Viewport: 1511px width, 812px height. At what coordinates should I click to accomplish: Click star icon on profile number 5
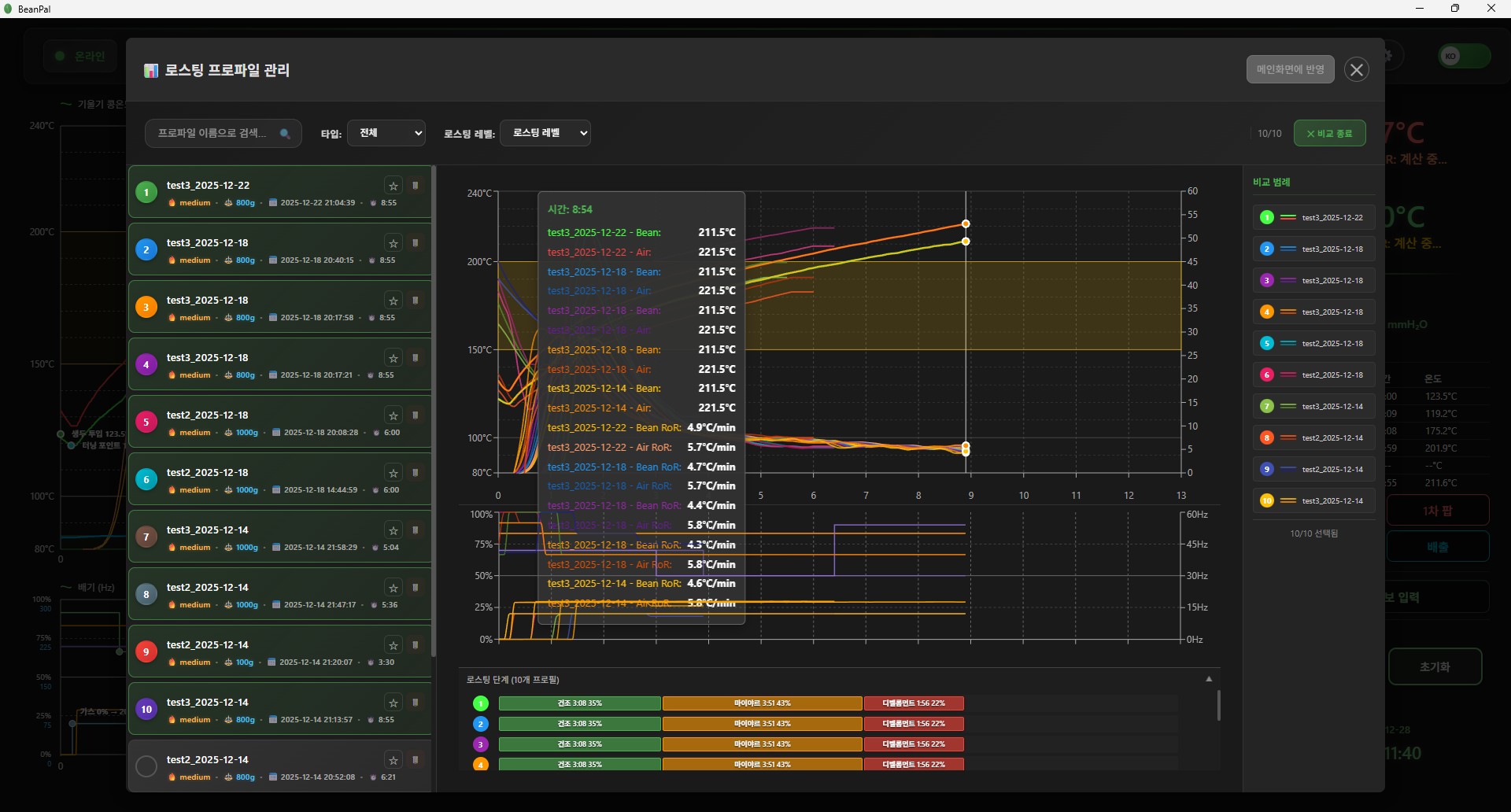pyautogui.click(x=393, y=415)
